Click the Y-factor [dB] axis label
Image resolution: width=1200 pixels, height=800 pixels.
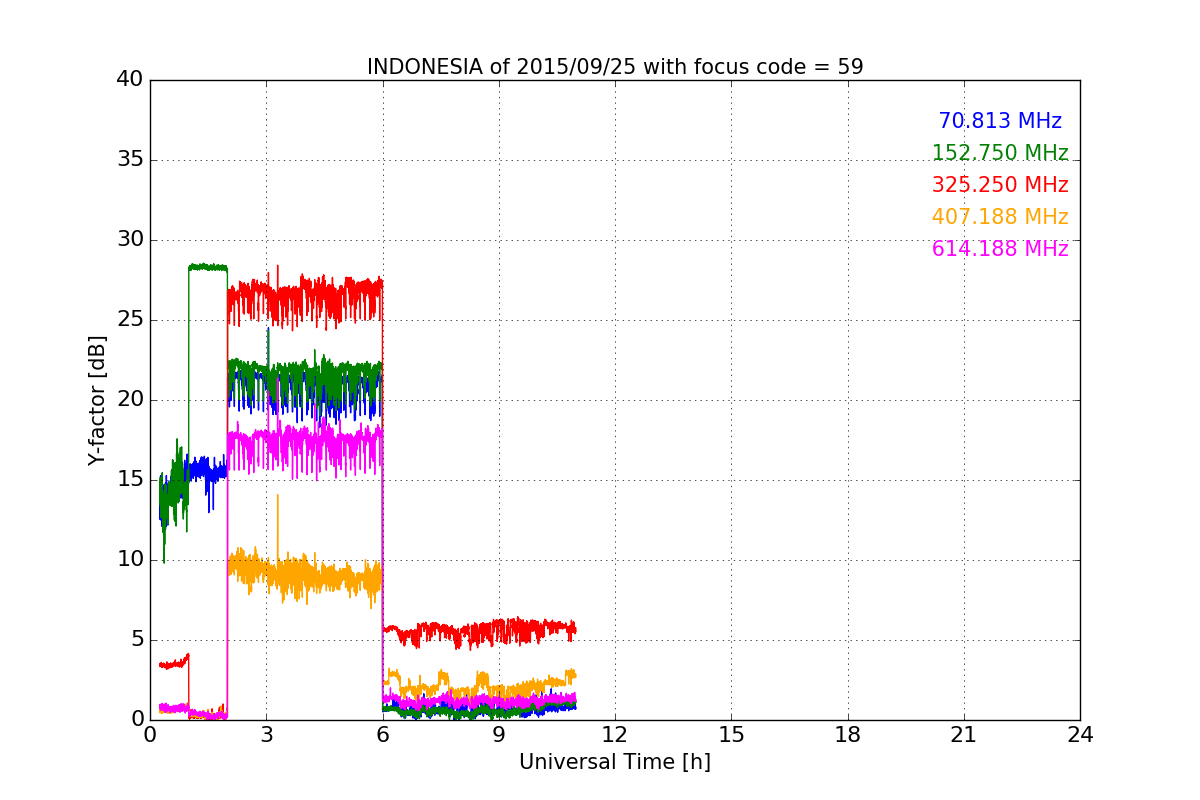97,400
